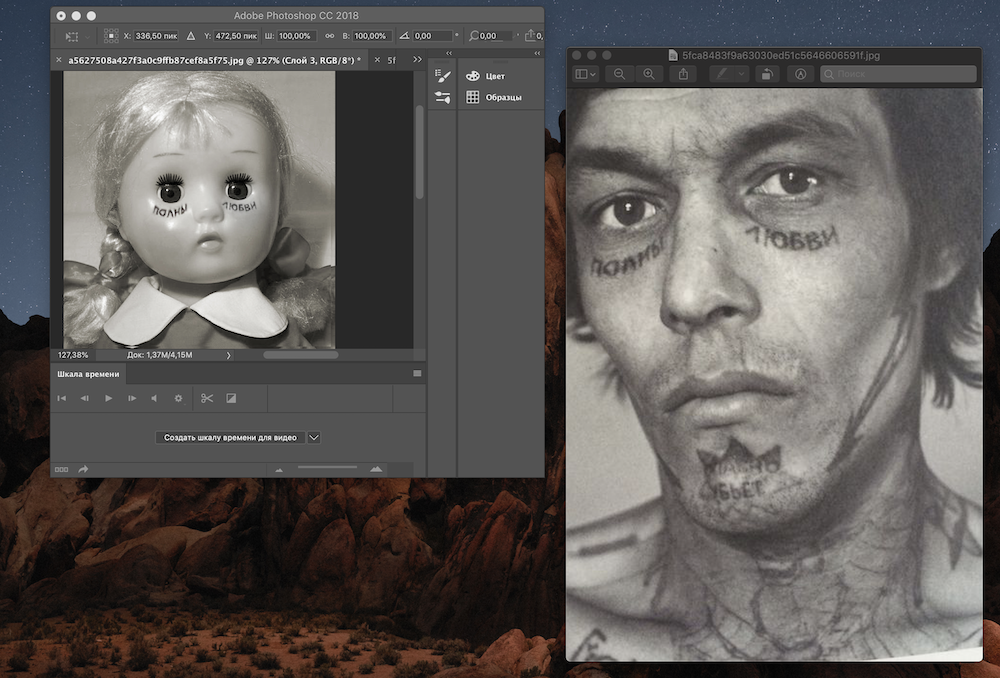
Task: Select the Шкала времени panel tab
Action: click(x=88, y=374)
